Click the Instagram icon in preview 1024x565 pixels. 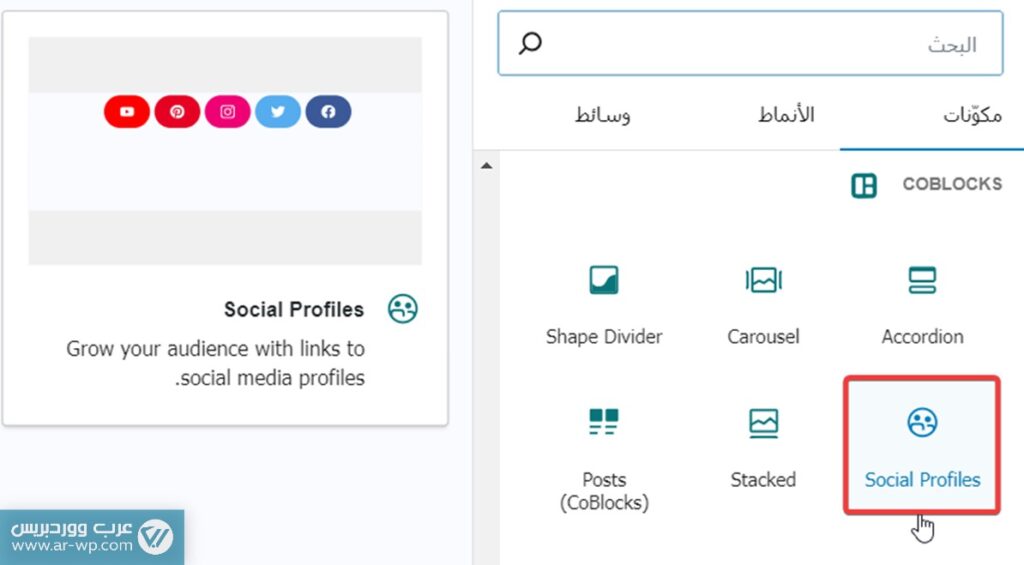[228, 112]
